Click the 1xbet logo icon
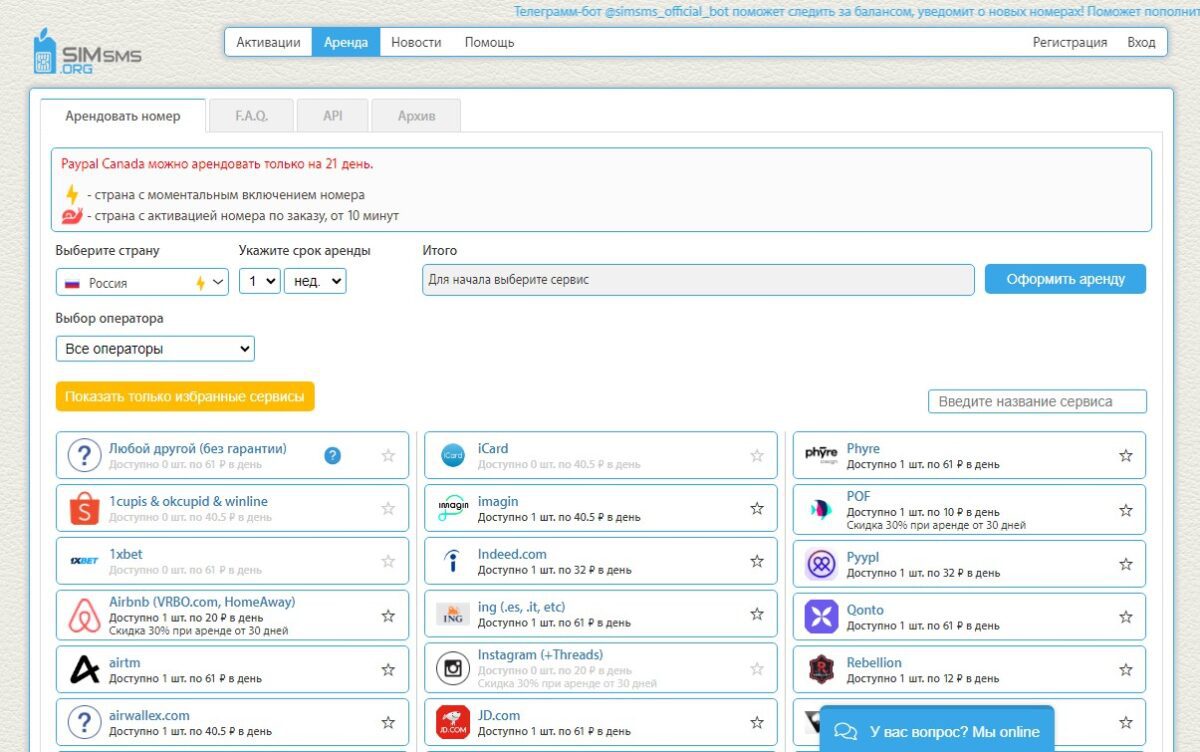This screenshot has height=752, width=1200. (x=84, y=561)
